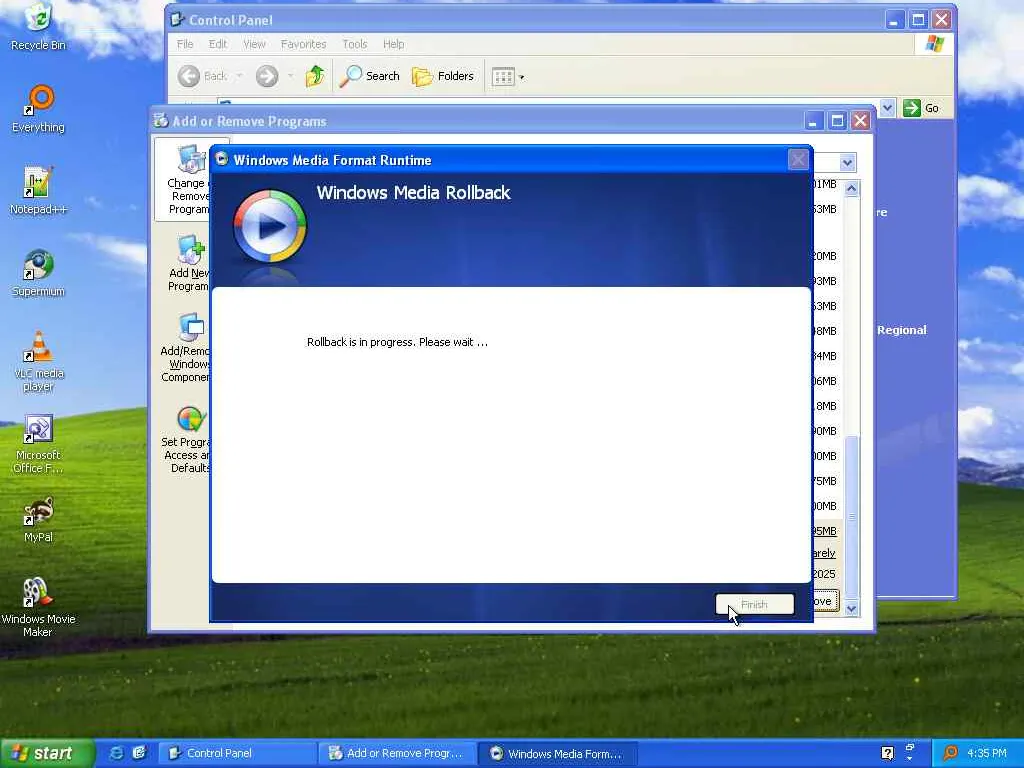Image resolution: width=1024 pixels, height=768 pixels.
Task: Select the Supermium desktop shortcut
Action: point(38,273)
